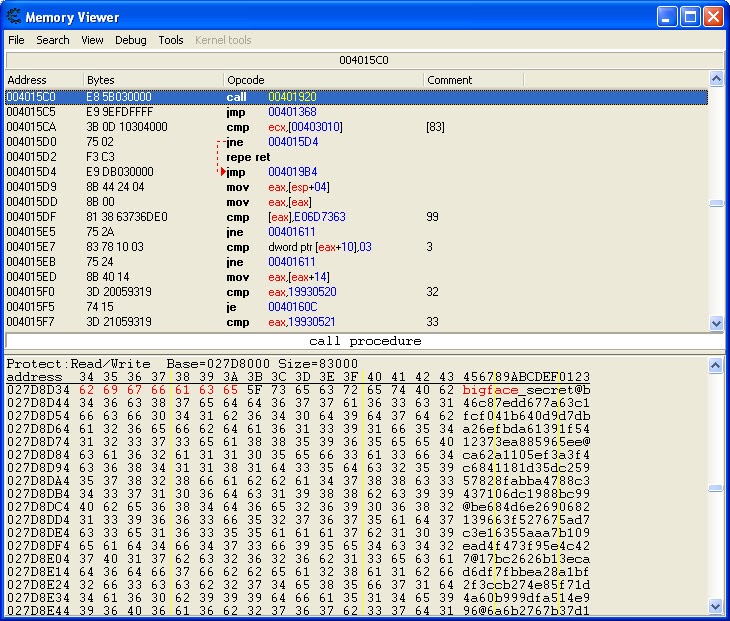
Task: Open the Kernel tools menu
Action: tap(223, 40)
